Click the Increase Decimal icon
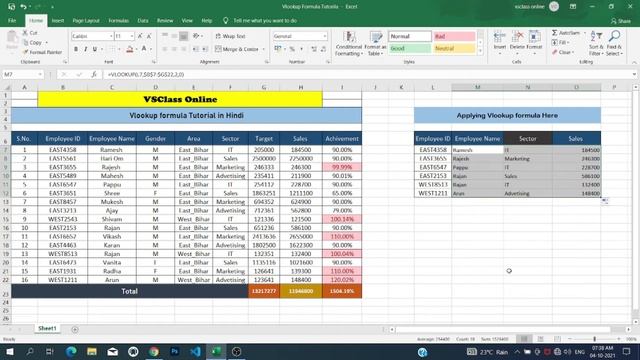Screen dimensions: 640x360 tap(314, 49)
